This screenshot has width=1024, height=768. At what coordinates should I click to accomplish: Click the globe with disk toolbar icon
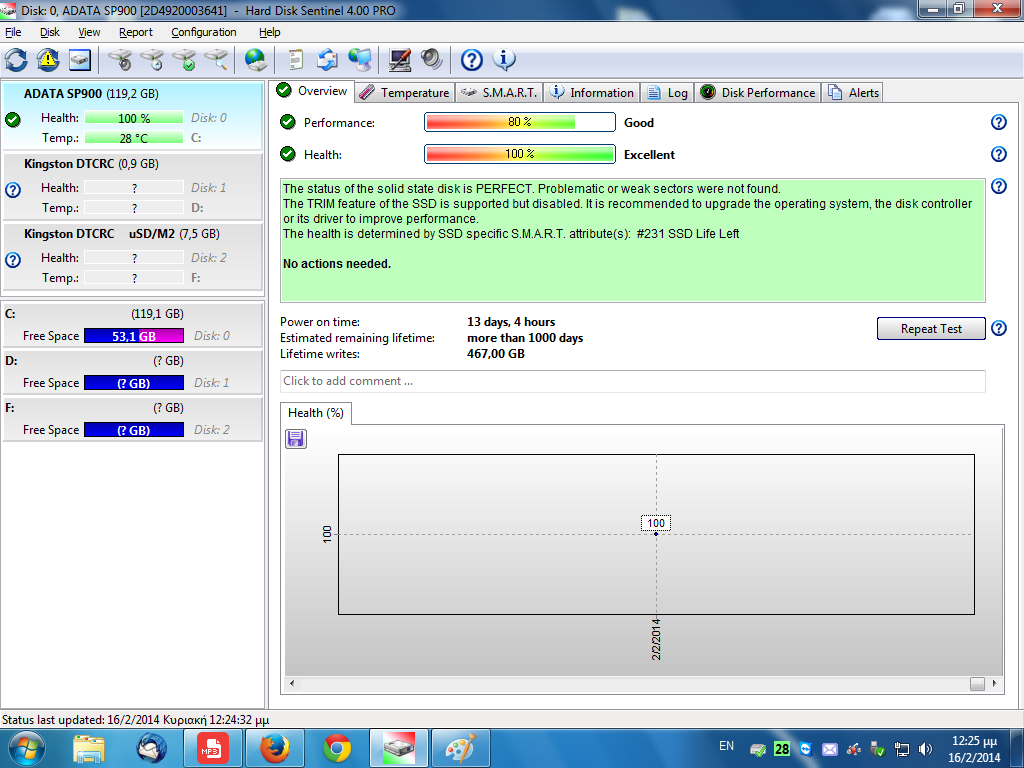coord(255,60)
